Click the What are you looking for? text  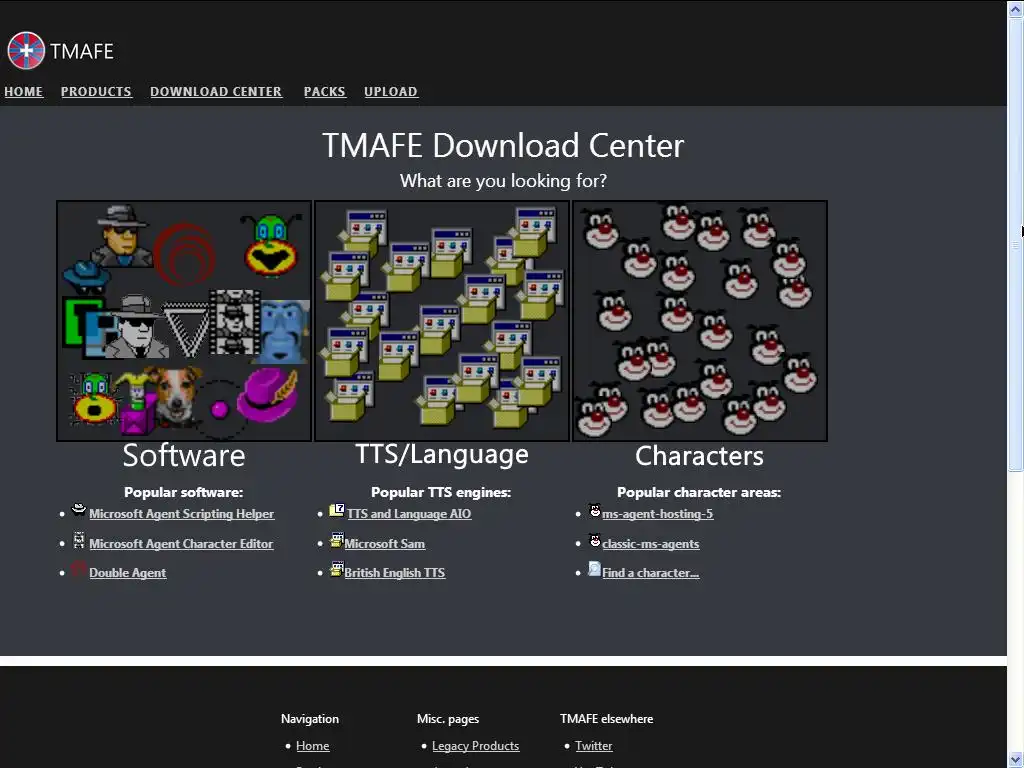[503, 181]
